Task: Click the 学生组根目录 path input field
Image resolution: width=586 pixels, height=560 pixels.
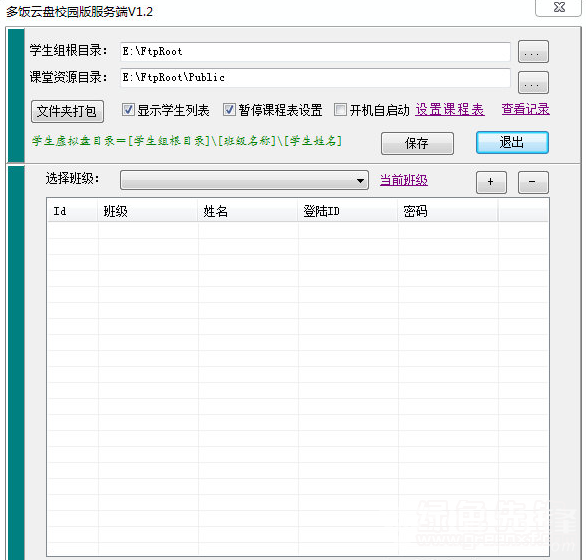Action: (315, 52)
